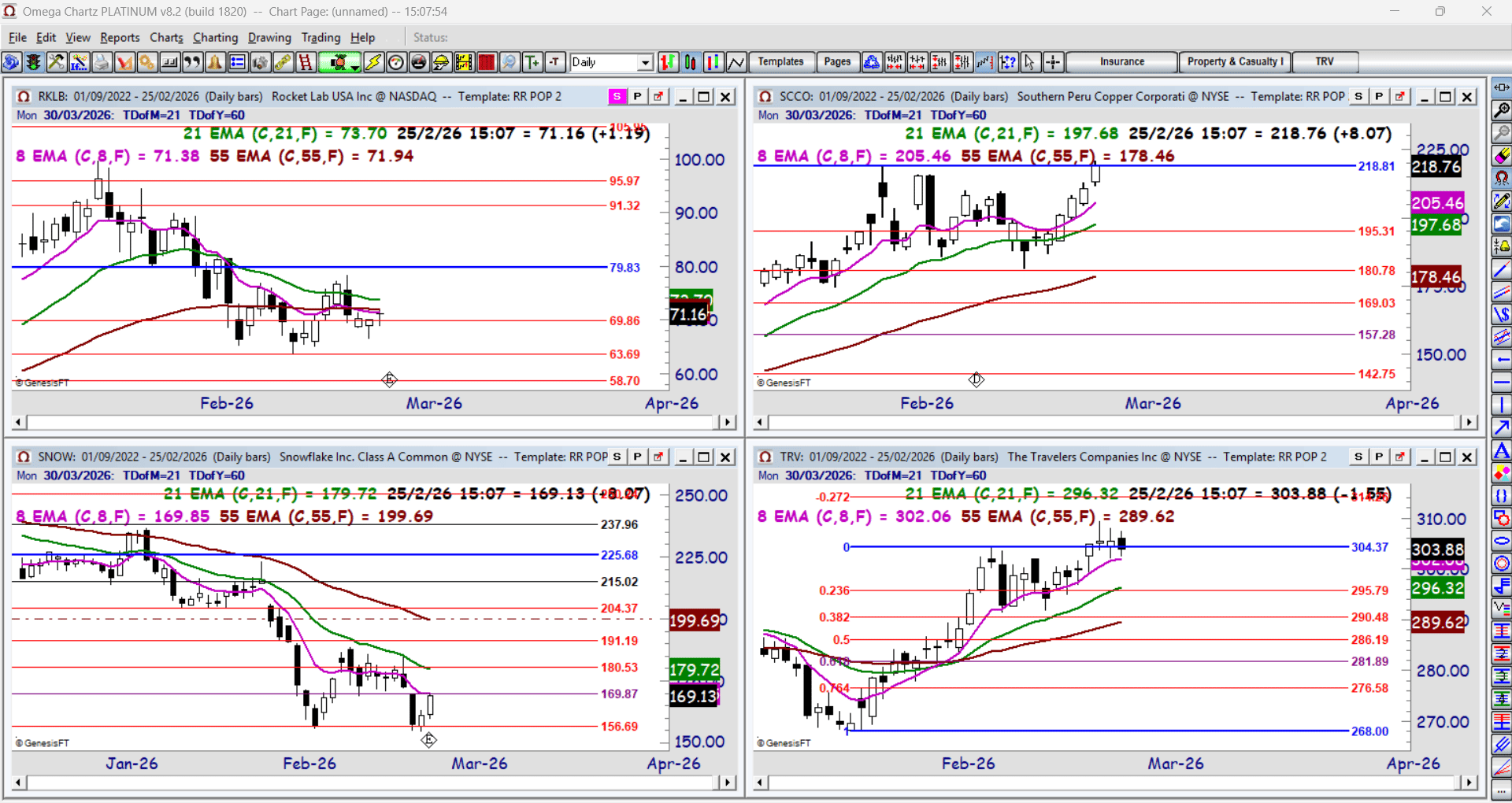Click the green T+ add text icon

coord(532,62)
